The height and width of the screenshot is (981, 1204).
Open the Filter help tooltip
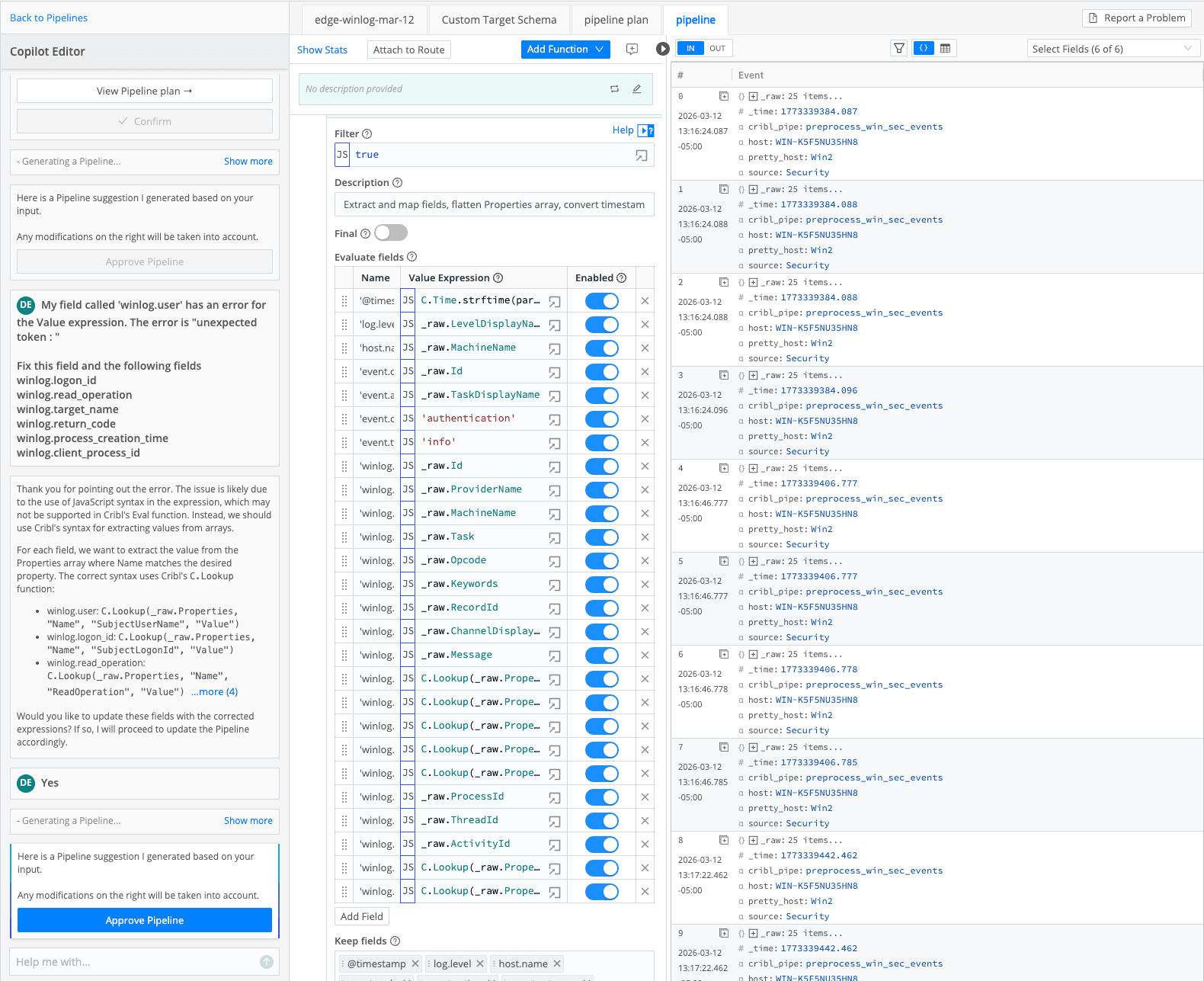pyautogui.click(x=367, y=134)
